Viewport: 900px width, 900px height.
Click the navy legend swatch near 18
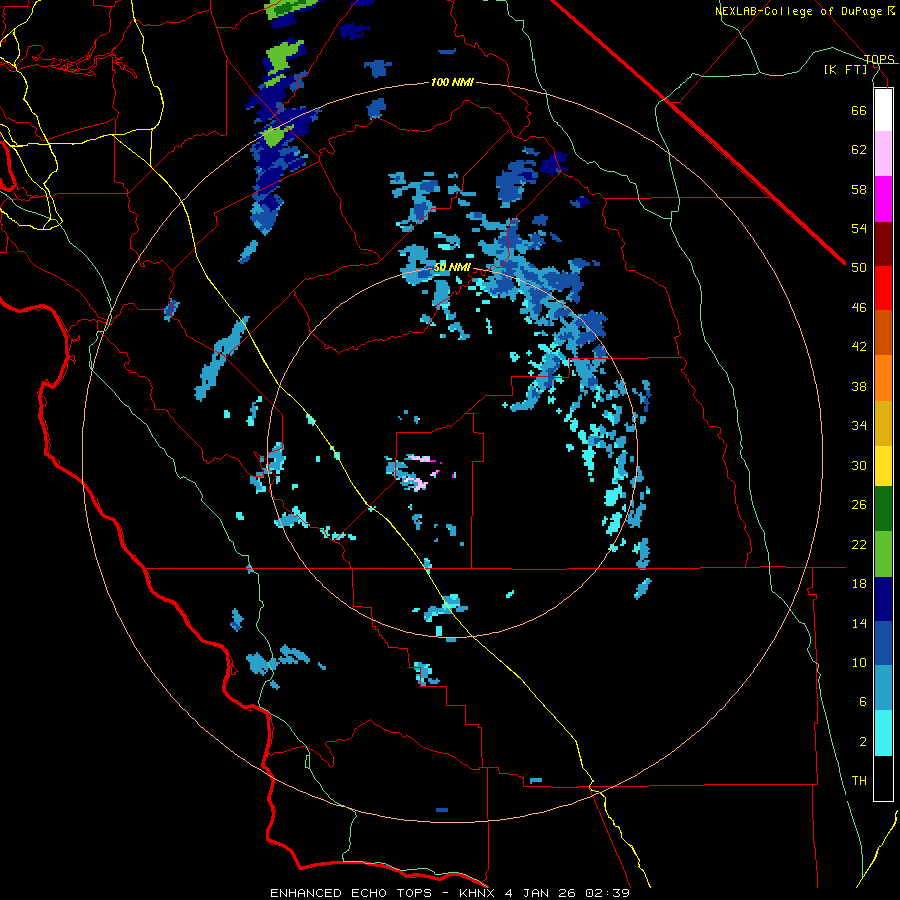click(x=883, y=599)
